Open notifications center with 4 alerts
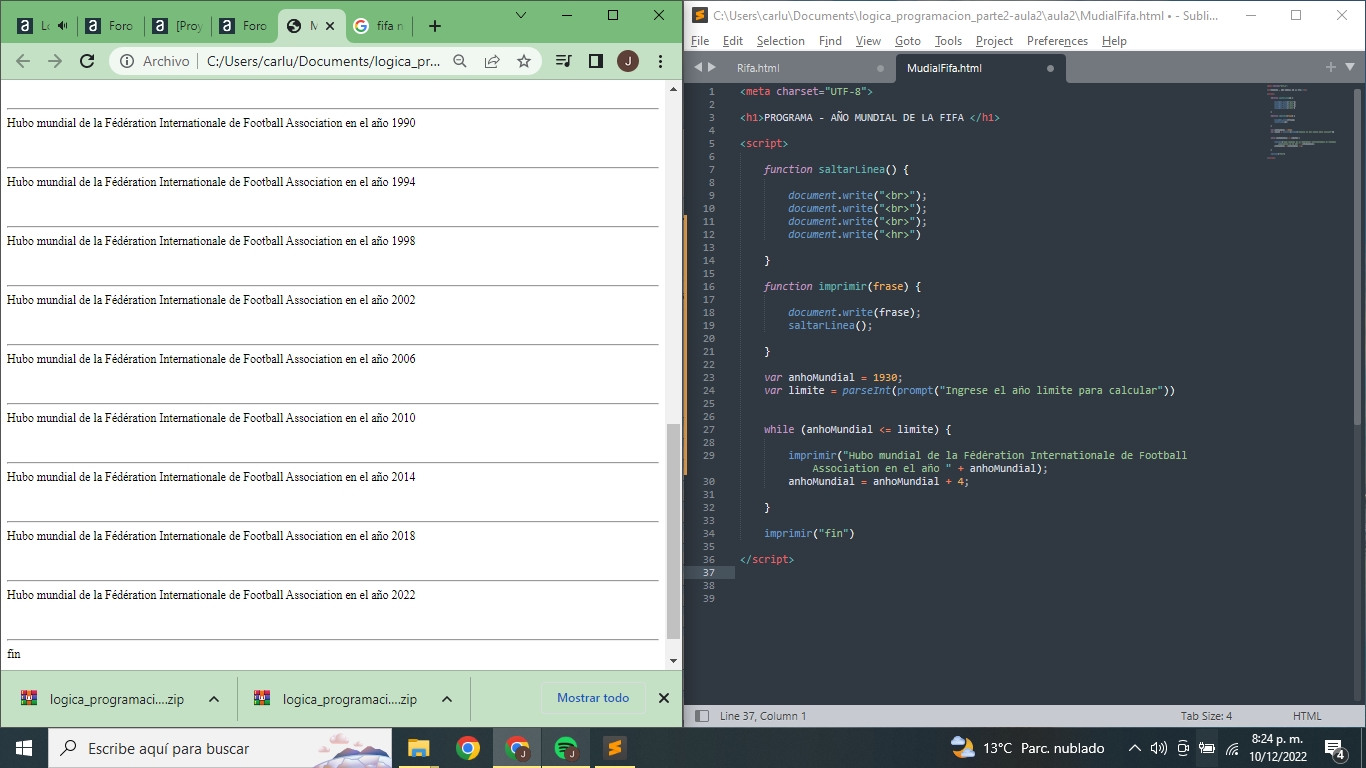 point(1335,748)
